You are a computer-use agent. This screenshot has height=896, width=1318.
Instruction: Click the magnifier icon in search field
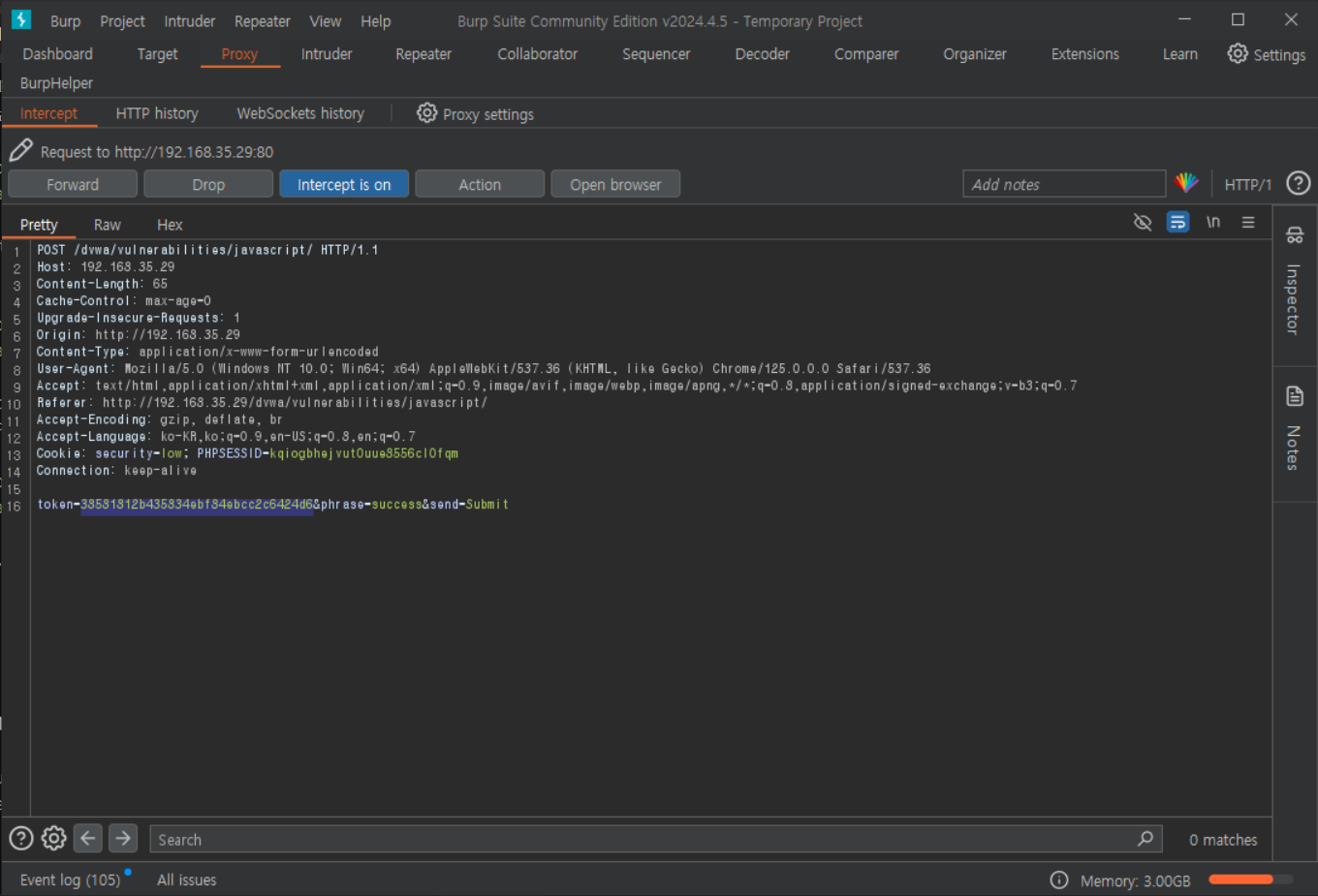(x=1145, y=839)
